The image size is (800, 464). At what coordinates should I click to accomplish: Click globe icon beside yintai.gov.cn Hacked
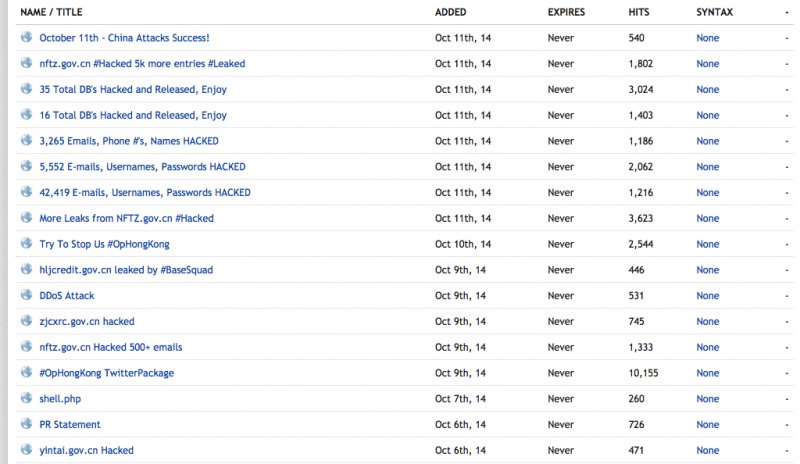pyautogui.click(x=27, y=449)
